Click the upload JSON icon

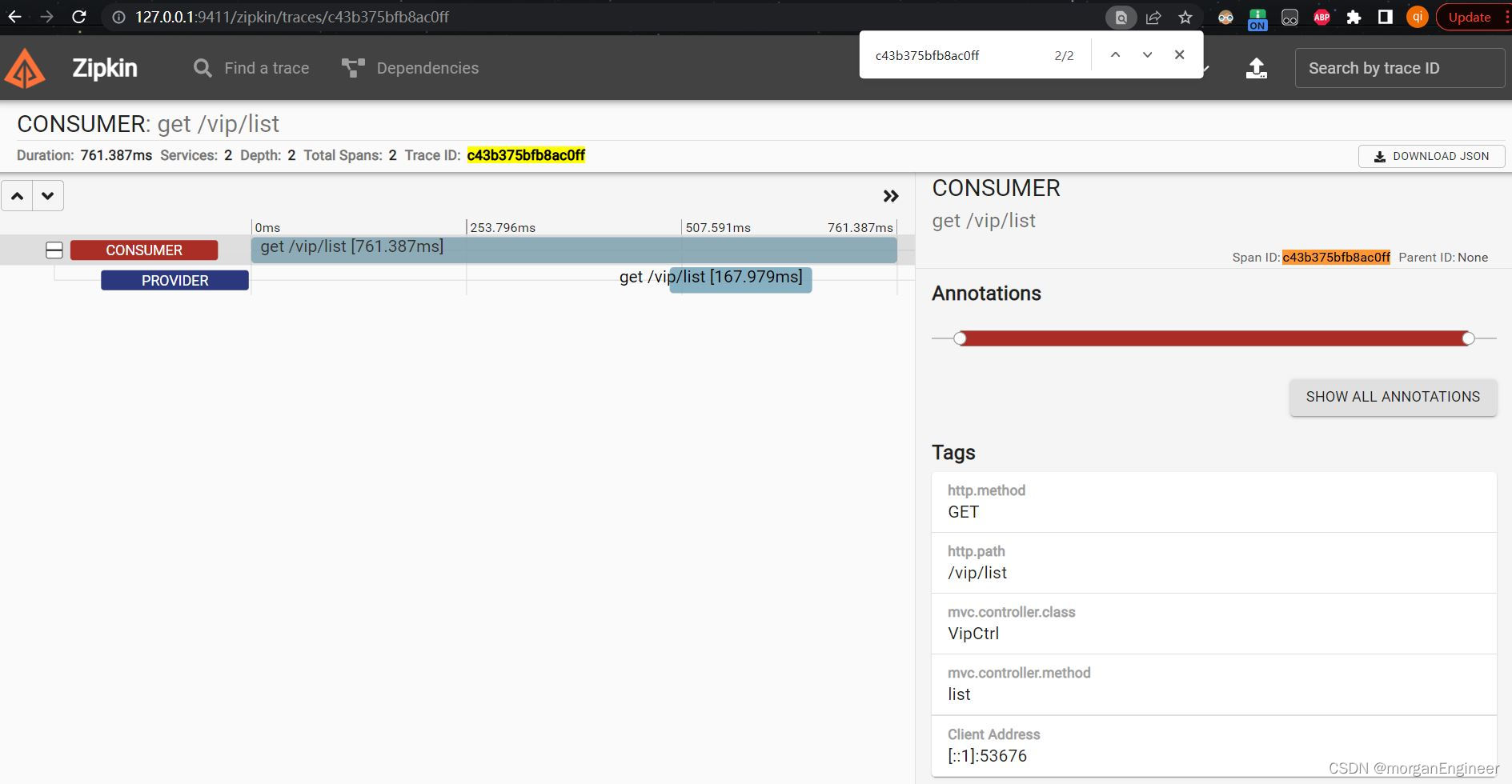[1257, 68]
